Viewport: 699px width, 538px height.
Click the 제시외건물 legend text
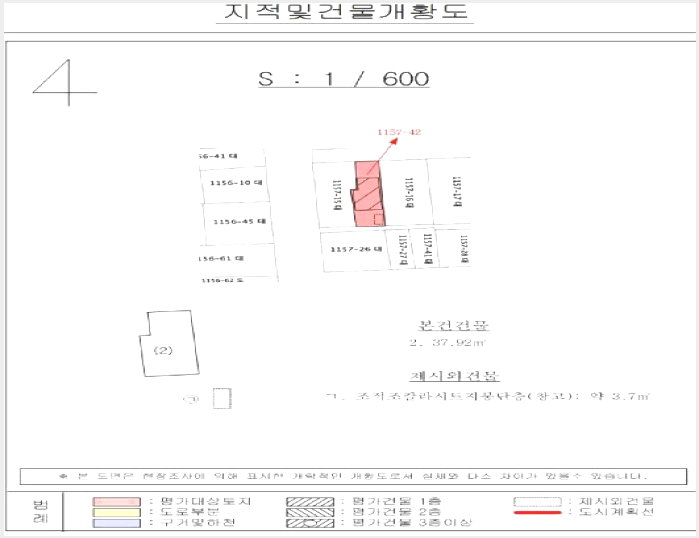(616, 501)
